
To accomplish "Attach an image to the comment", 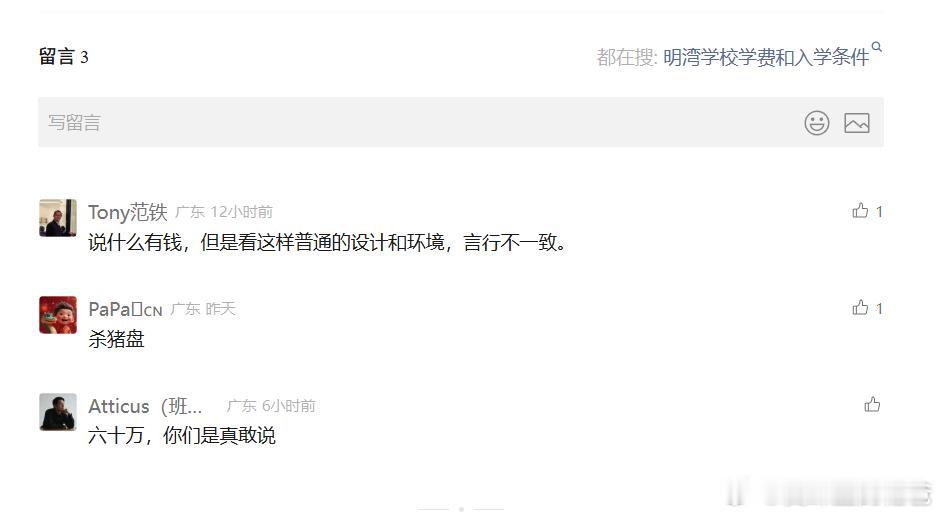I will coord(856,123).
